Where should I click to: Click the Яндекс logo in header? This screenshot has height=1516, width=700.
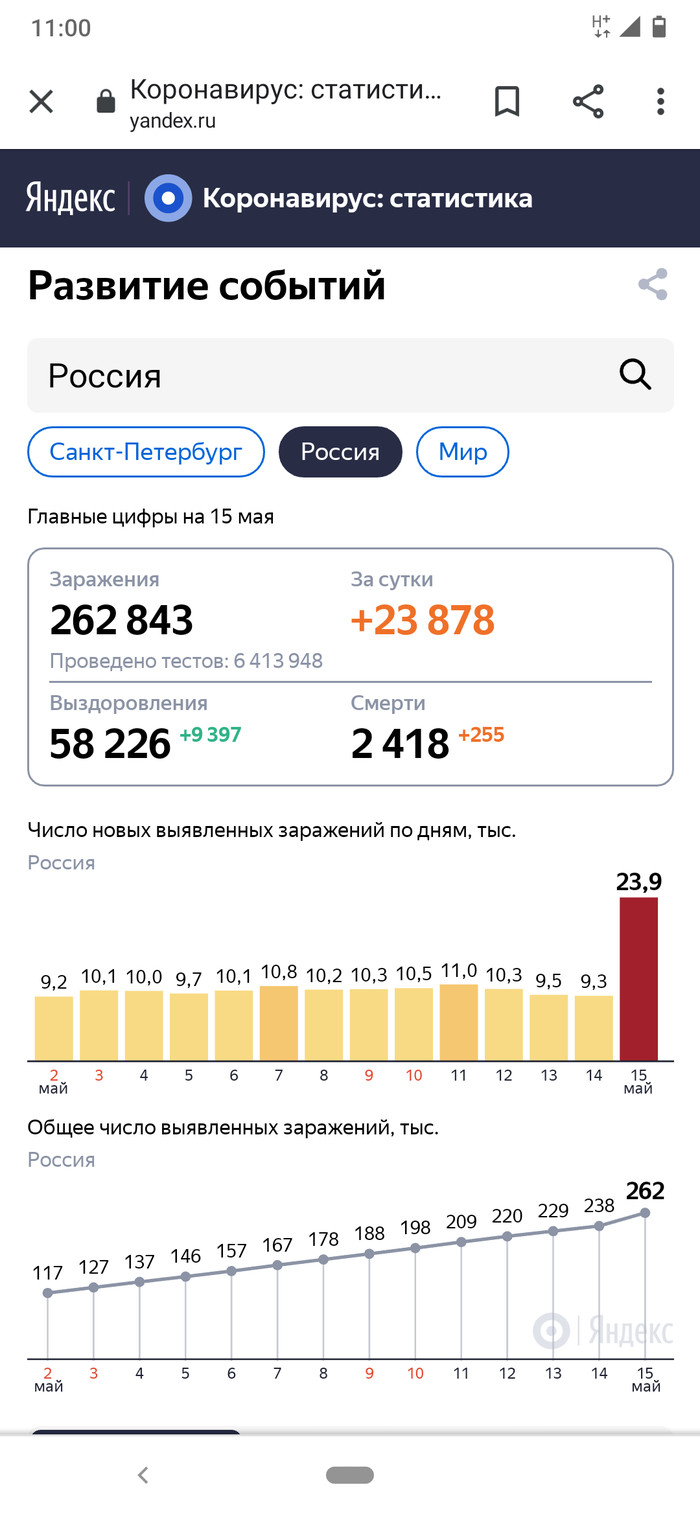[70, 198]
